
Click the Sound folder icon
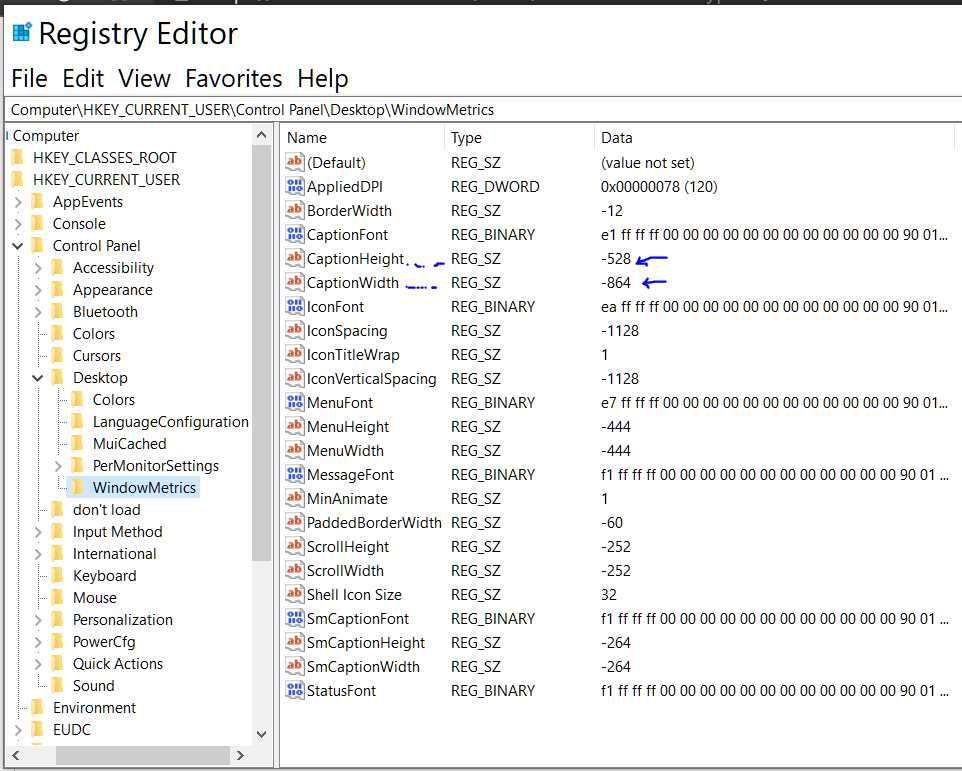pyautogui.click(x=58, y=686)
